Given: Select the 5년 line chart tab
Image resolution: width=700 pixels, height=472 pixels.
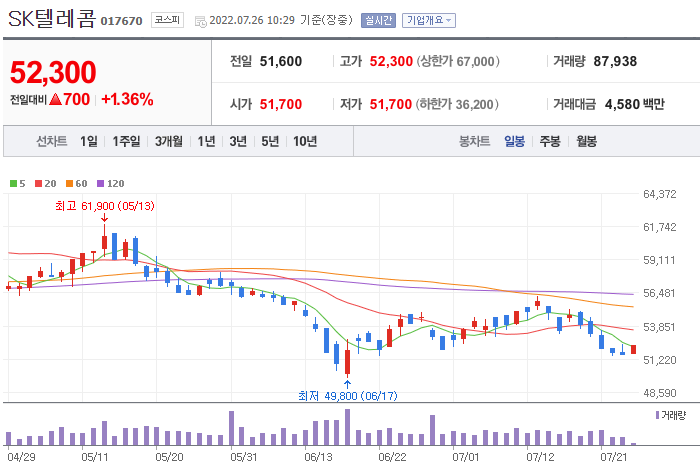Looking at the screenshot, I should click(x=270, y=142).
